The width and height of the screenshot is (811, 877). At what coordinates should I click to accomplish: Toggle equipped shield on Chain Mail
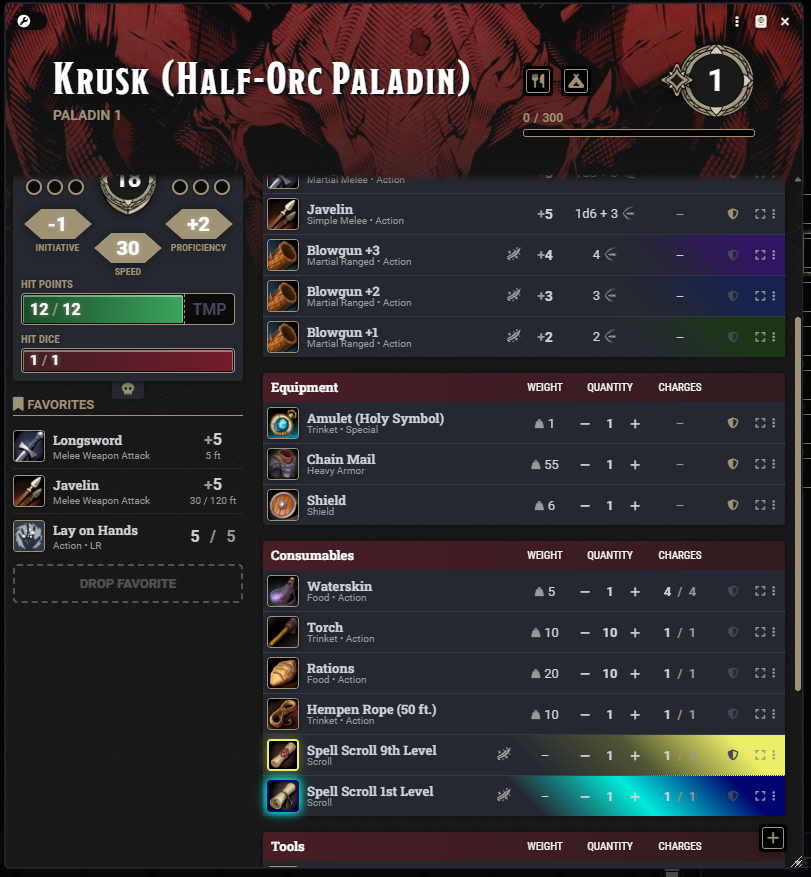point(733,464)
